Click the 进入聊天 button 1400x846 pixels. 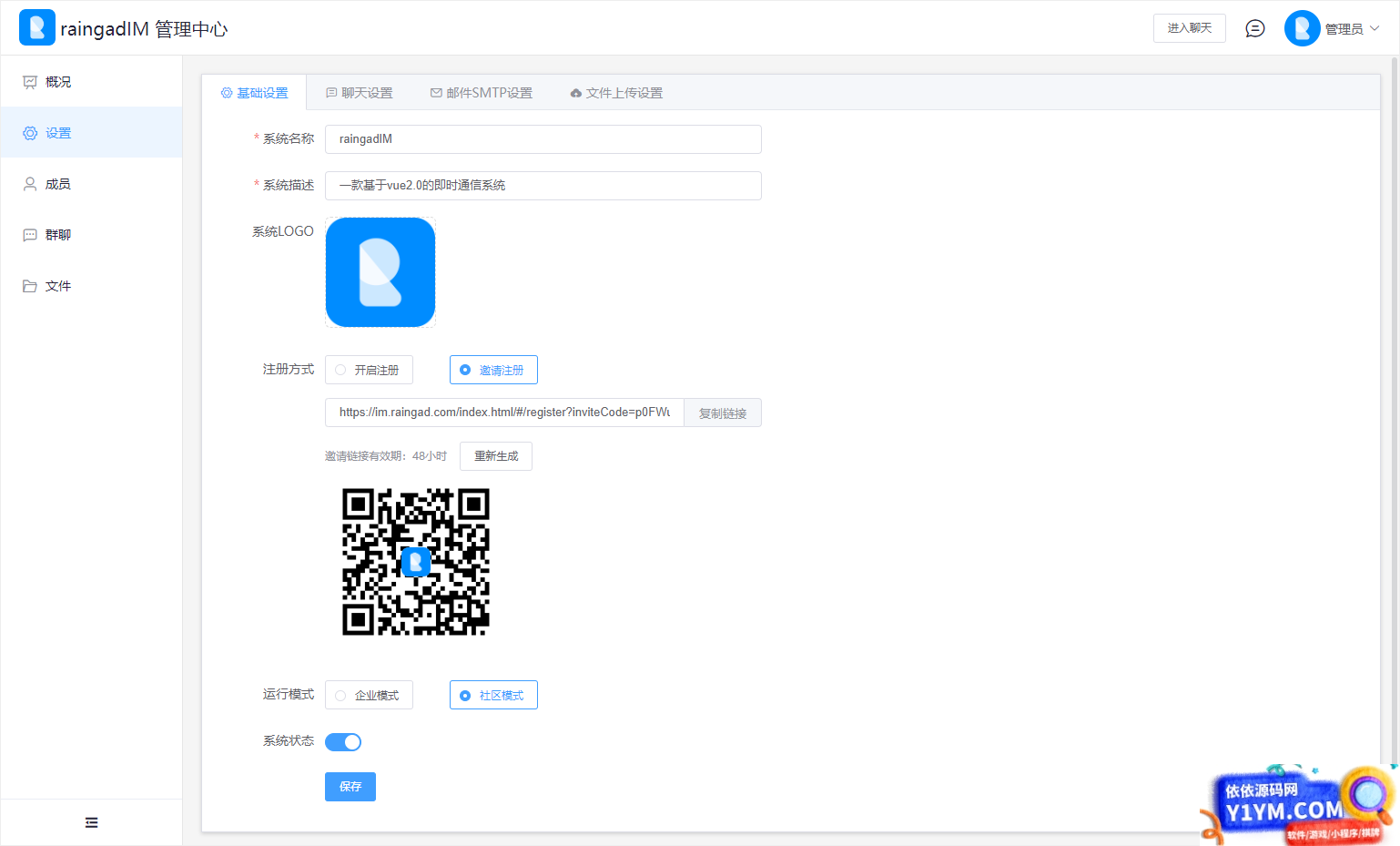tap(1190, 28)
